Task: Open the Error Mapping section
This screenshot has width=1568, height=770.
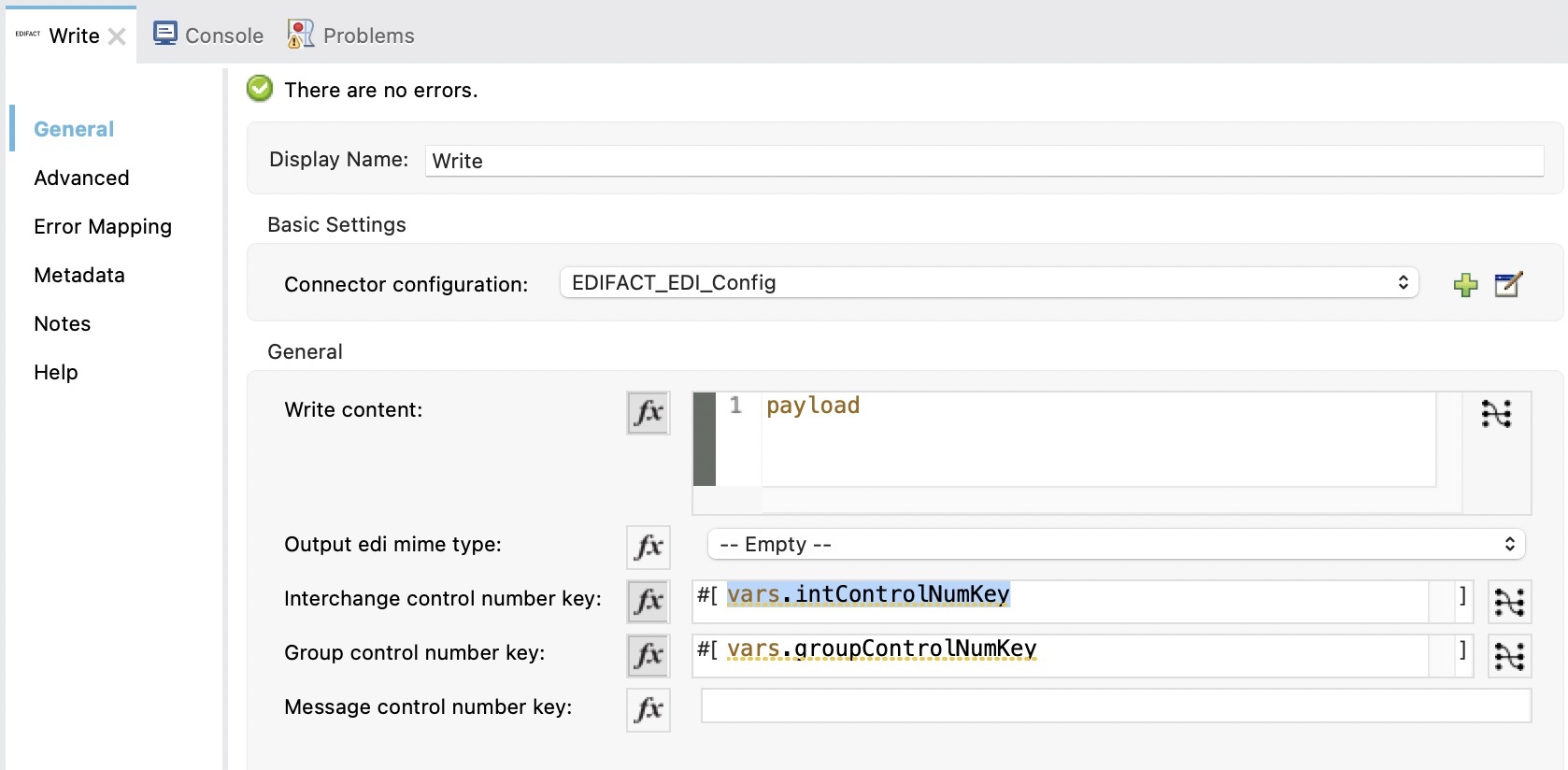Action: [x=103, y=226]
